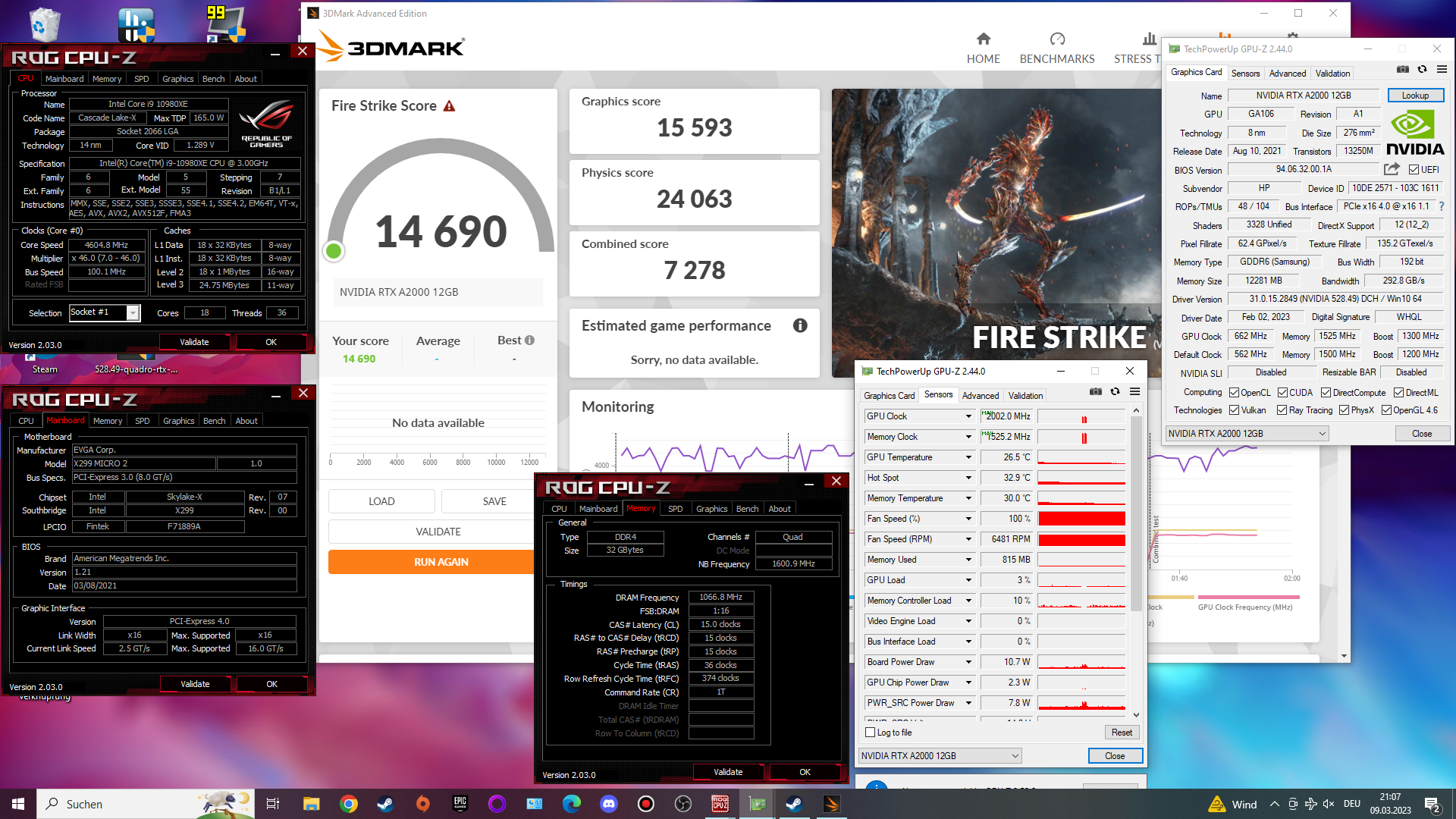Open Google Chrome from taskbar
Screen dimensions: 1456x819
(x=348, y=804)
